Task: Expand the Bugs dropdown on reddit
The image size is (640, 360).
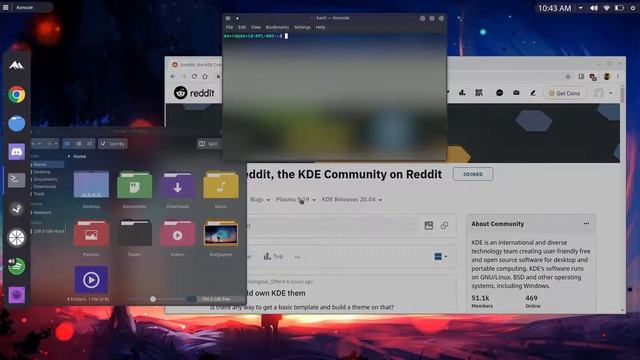Action: (260, 200)
